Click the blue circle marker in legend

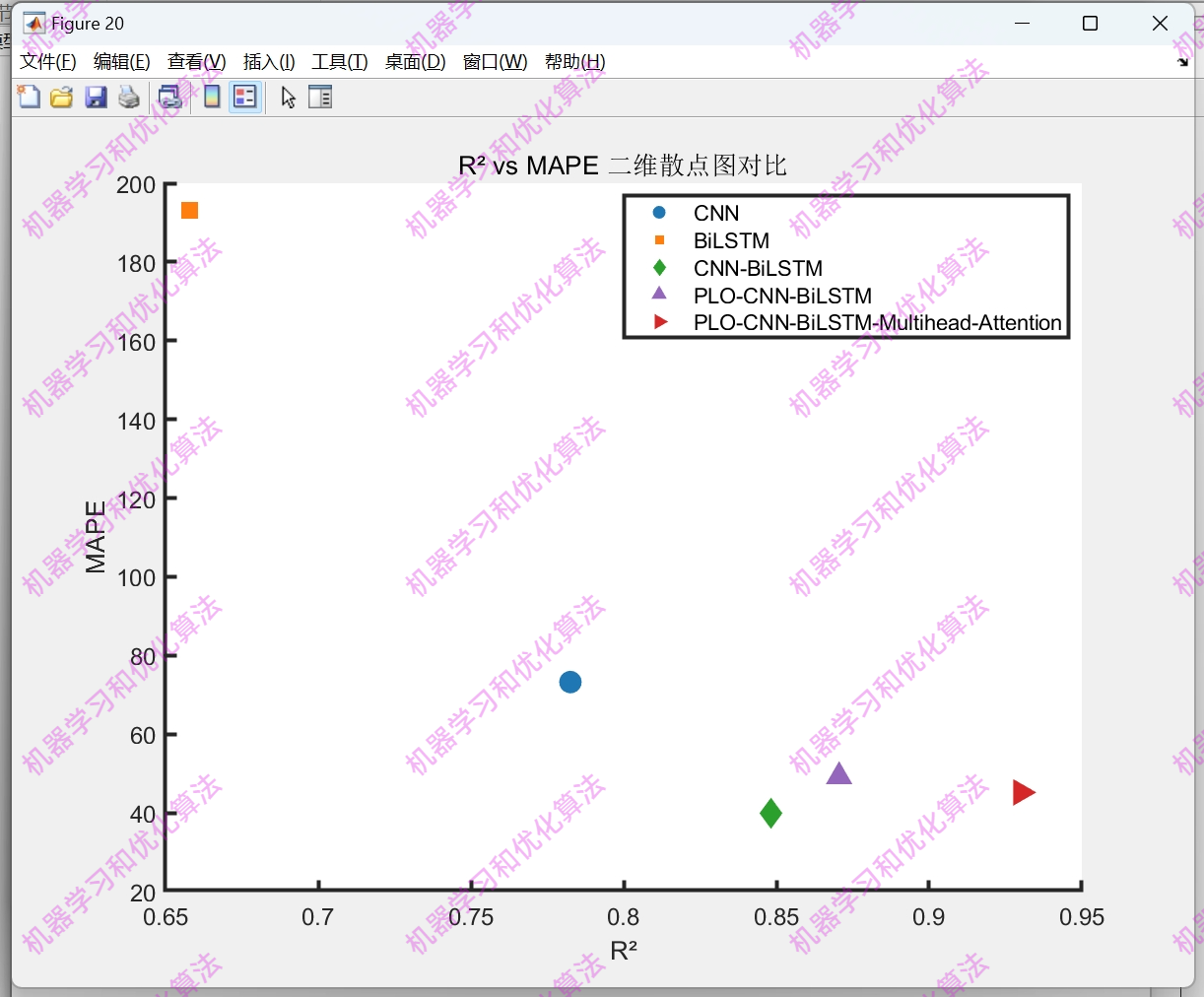click(659, 213)
